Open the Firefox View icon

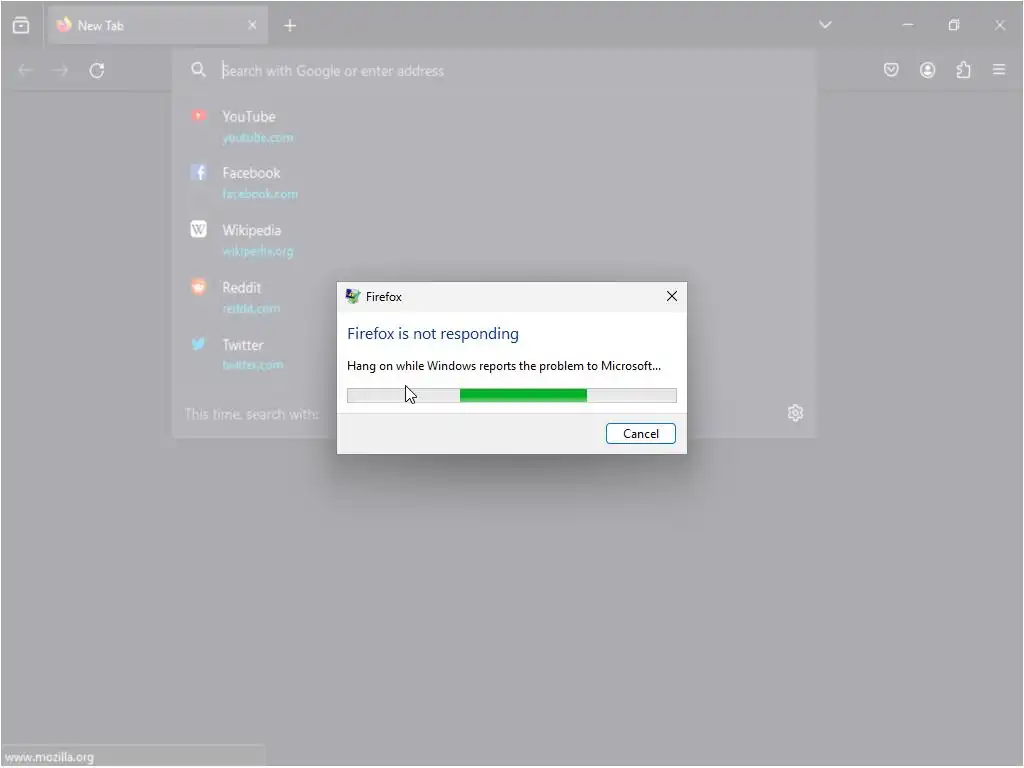point(21,25)
